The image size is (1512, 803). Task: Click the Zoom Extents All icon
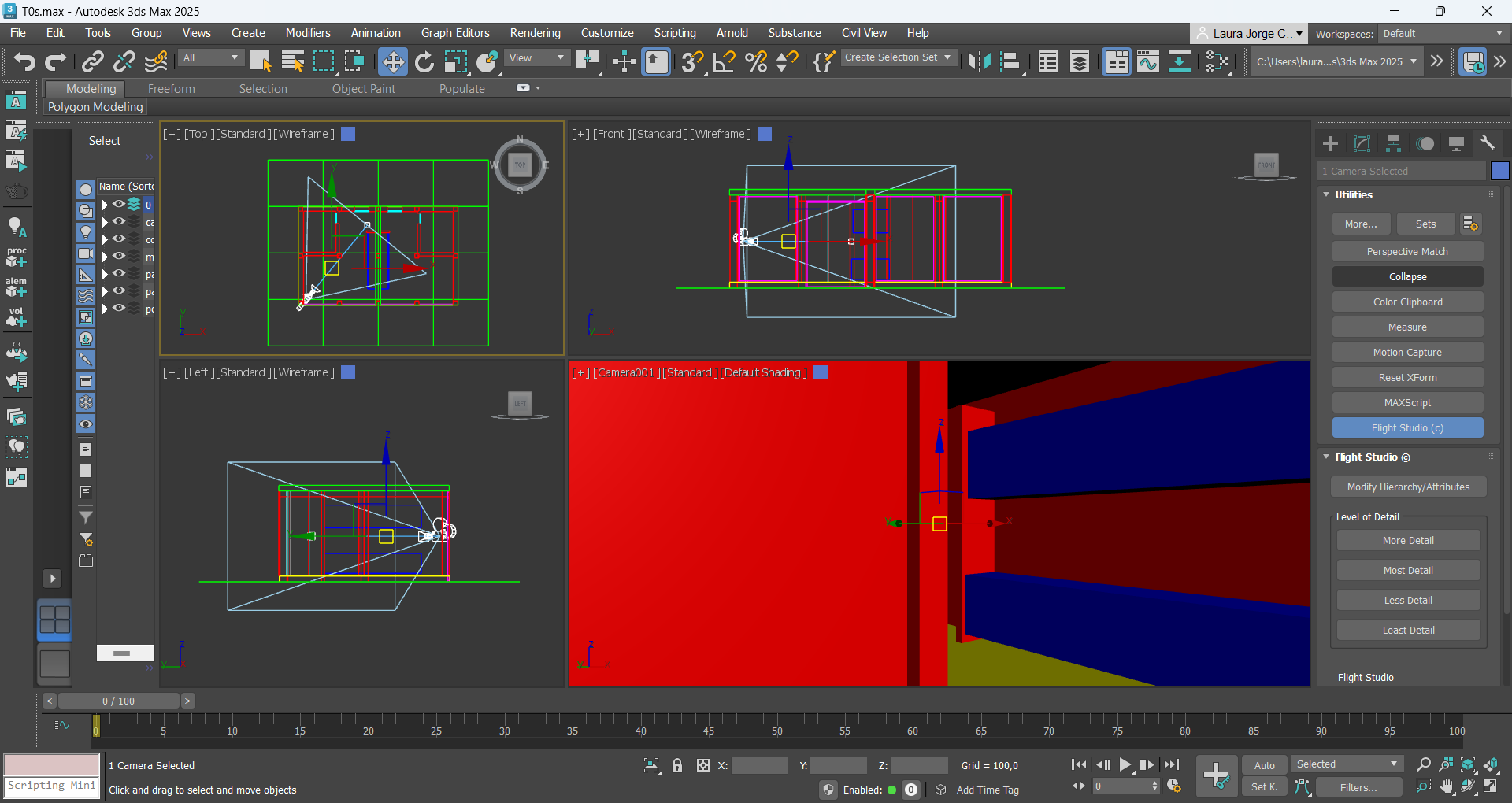tap(1492, 764)
